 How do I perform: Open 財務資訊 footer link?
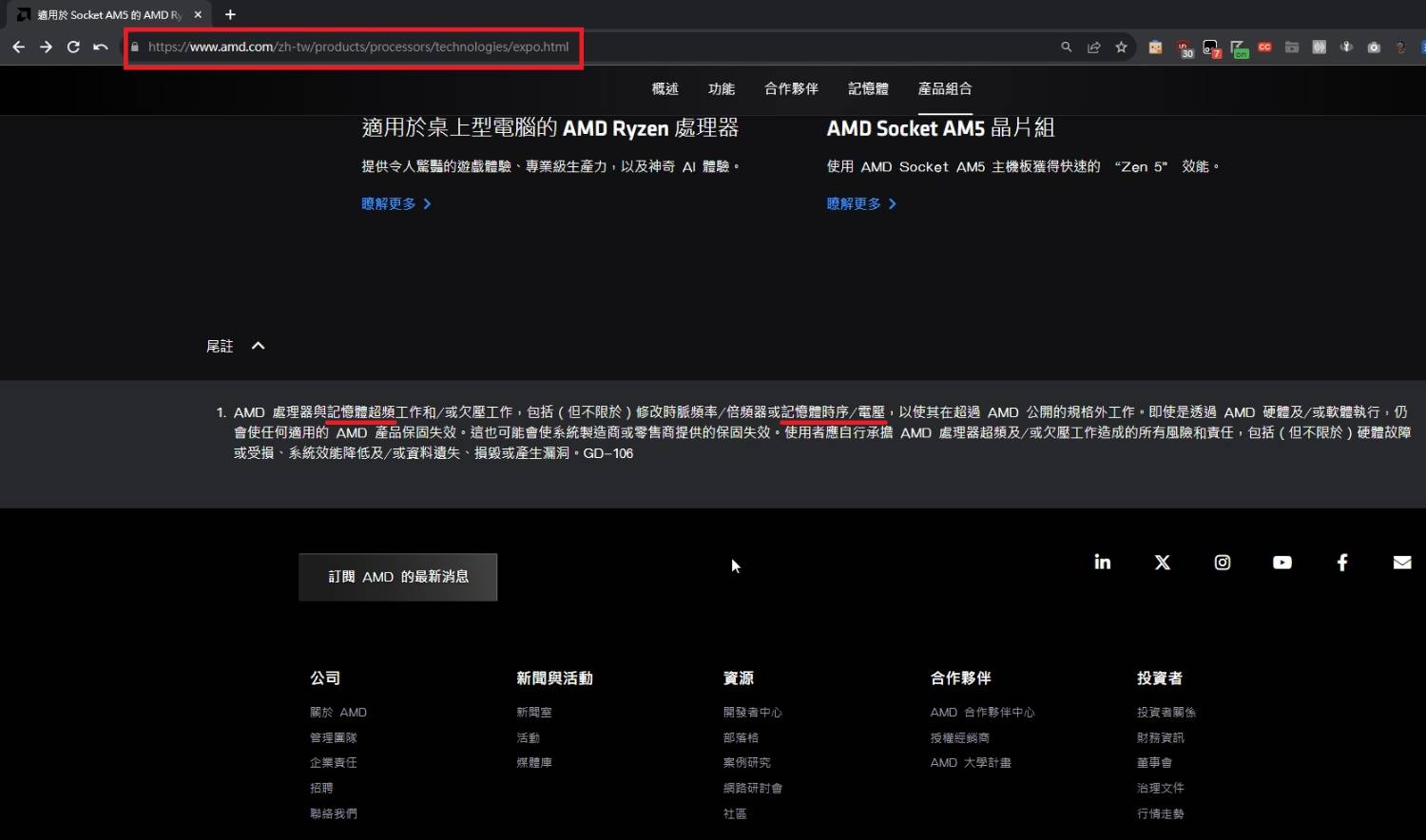[1161, 737]
